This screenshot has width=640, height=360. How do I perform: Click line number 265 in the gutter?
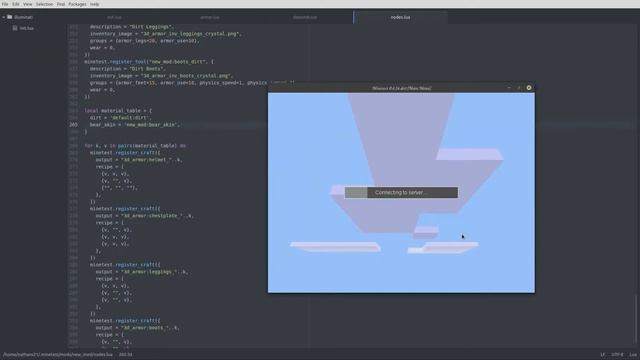(73, 125)
